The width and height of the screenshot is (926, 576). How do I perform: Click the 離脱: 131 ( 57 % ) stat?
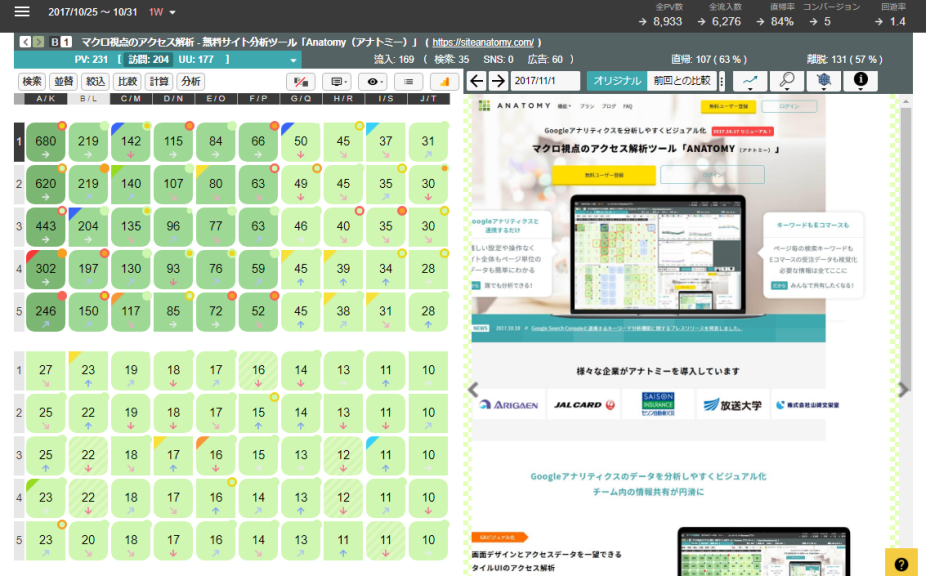pyautogui.click(x=845, y=60)
